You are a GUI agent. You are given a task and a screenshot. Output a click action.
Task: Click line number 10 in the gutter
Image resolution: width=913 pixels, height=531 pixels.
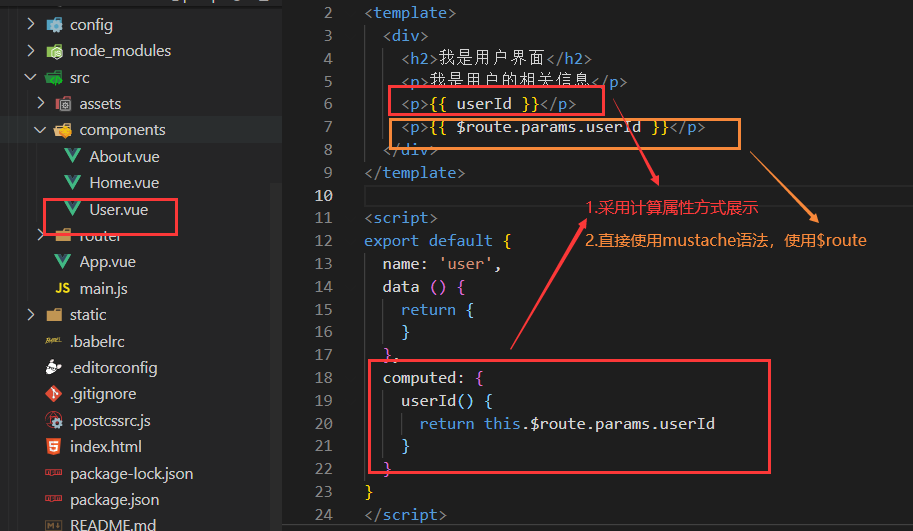[324, 196]
